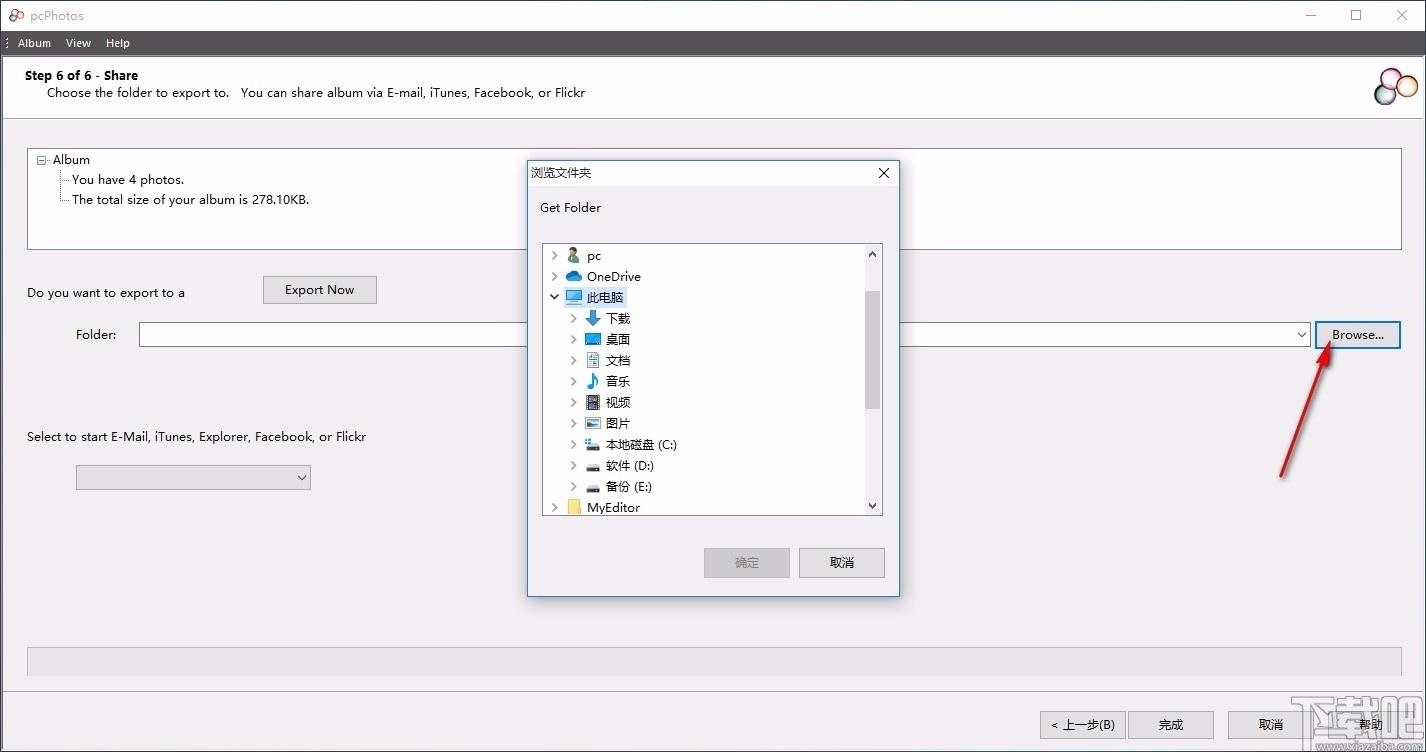The width and height of the screenshot is (1426, 752).
Task: Collapse the Album tree in summary box
Action: [42, 160]
